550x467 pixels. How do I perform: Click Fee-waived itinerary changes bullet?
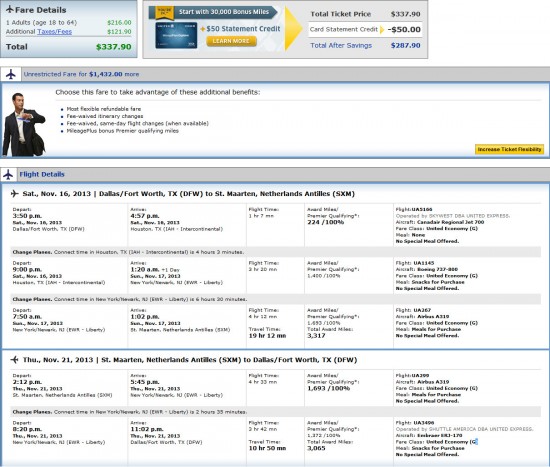point(105,116)
